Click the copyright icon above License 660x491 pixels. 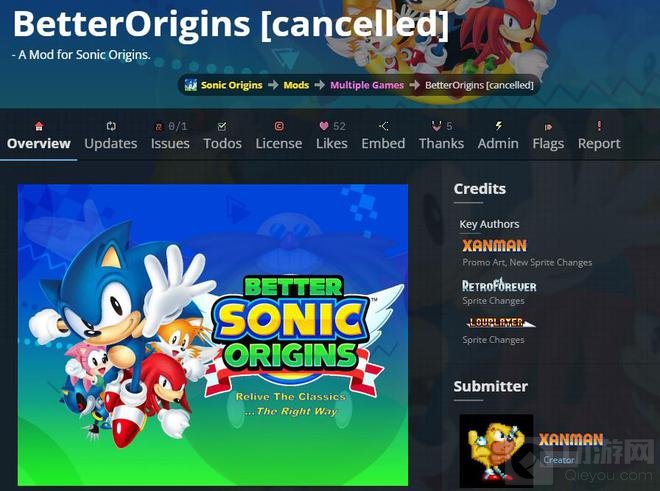click(x=279, y=126)
